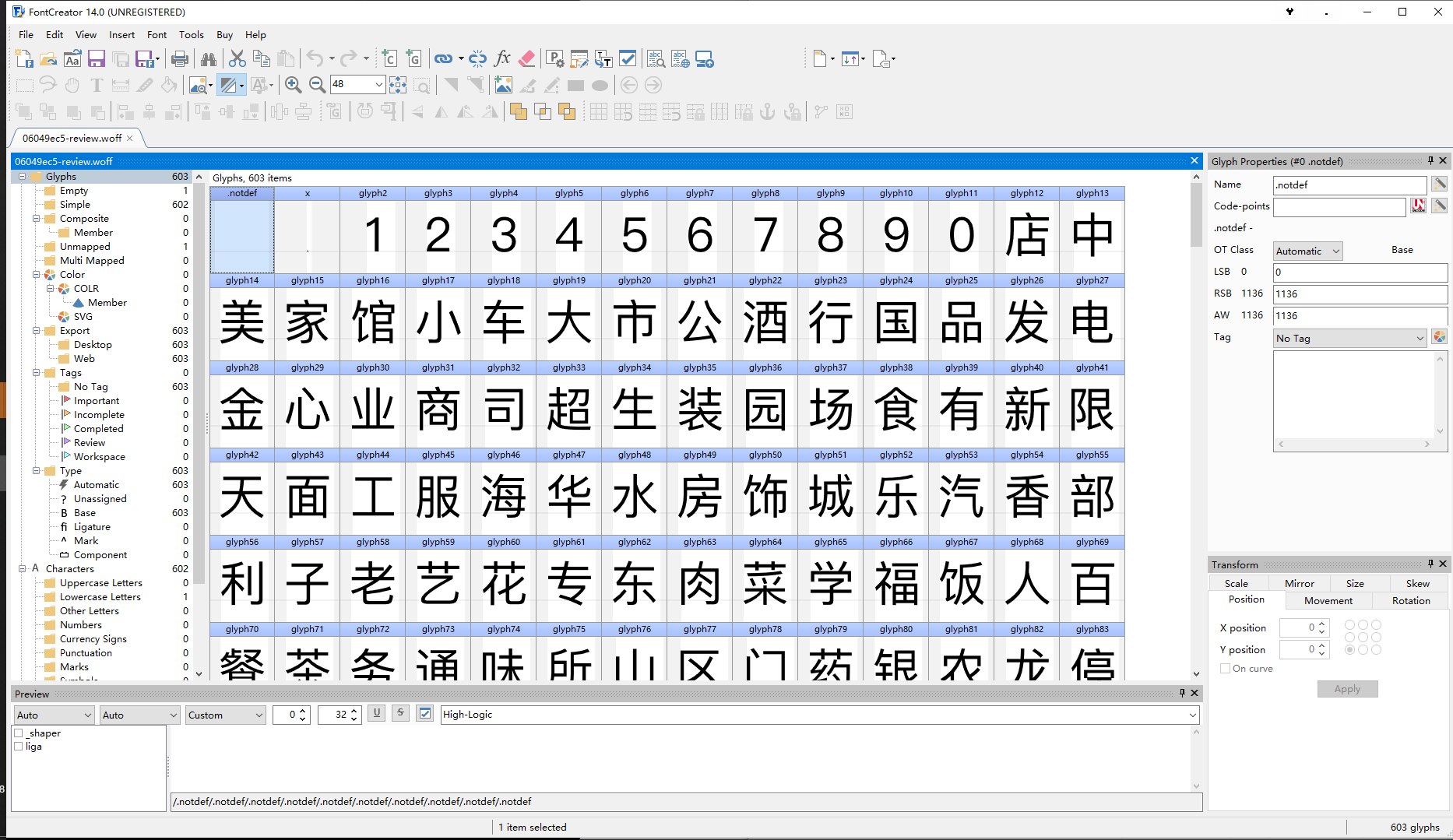Image resolution: width=1453 pixels, height=840 pixels.
Task: Select 'Unmapped' in the glyph tree
Action: click(85, 247)
